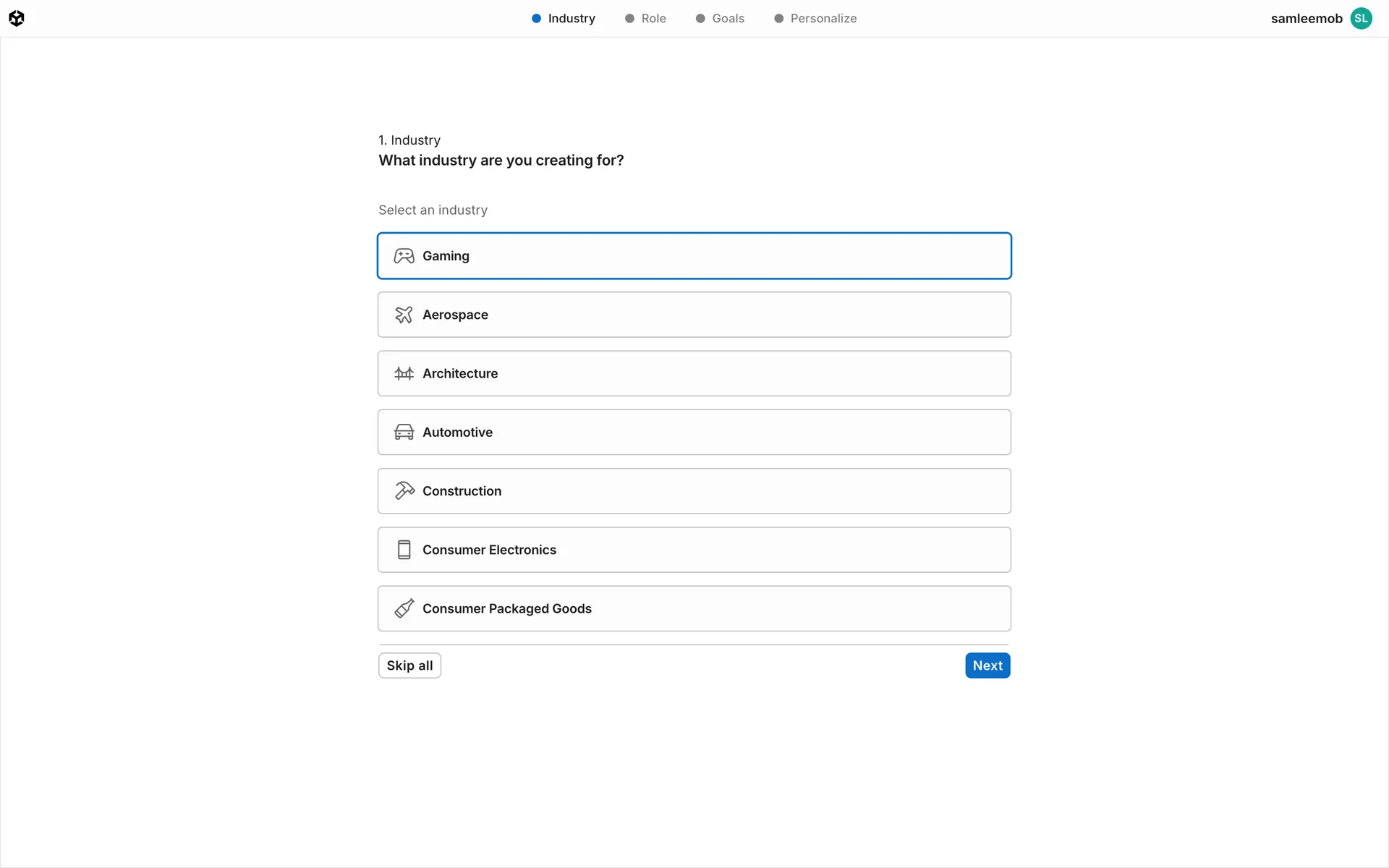Click the Skip all button
The height and width of the screenshot is (868, 1389).
point(409,665)
